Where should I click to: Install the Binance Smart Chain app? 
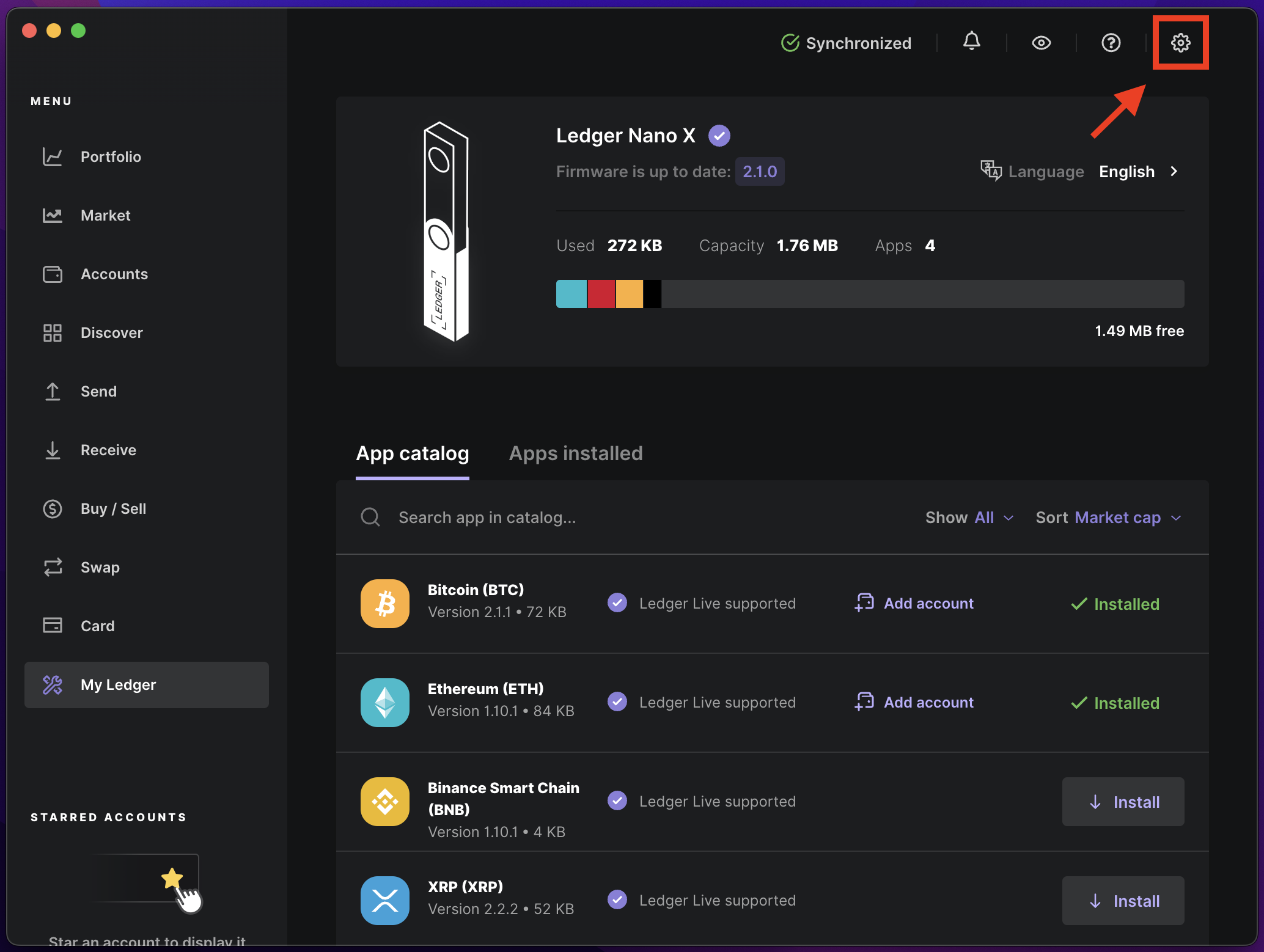pyautogui.click(x=1123, y=802)
